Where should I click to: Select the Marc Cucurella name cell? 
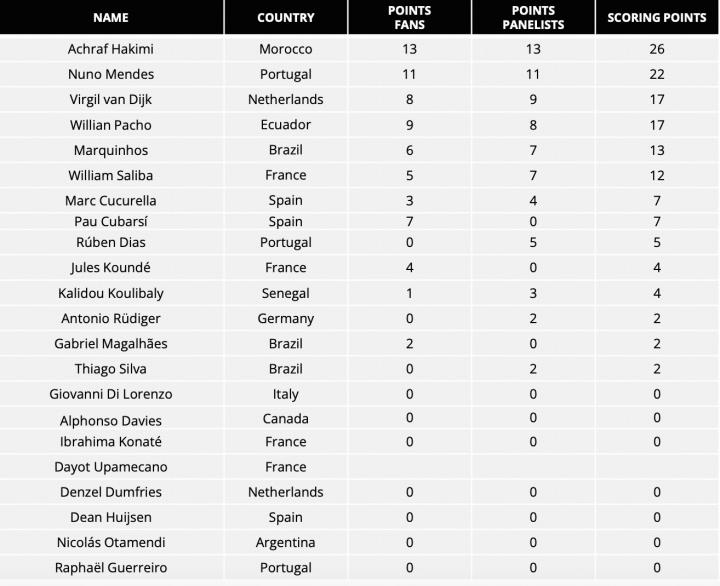[x=111, y=200]
